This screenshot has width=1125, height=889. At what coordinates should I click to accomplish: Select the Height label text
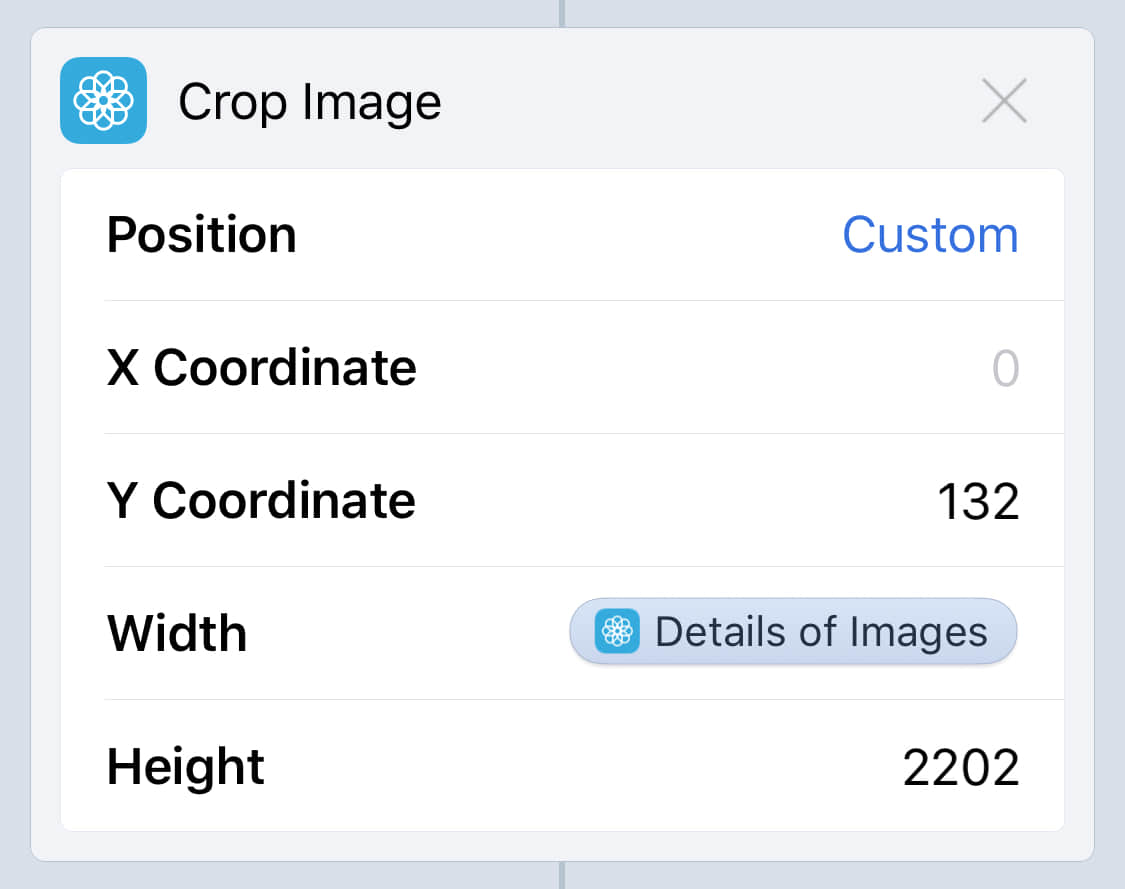185,767
